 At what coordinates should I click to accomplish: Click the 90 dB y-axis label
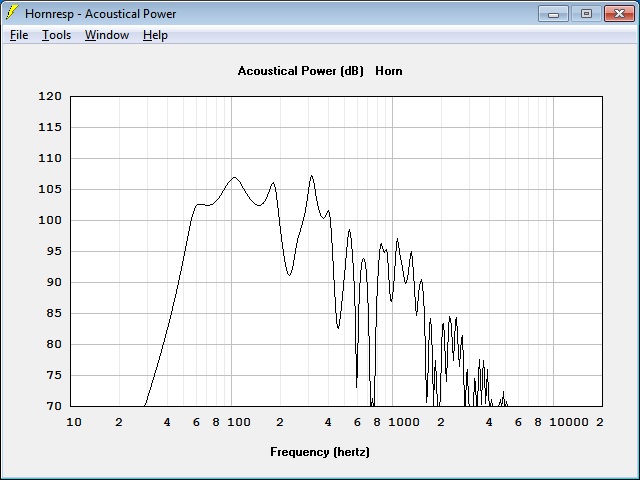click(54, 282)
